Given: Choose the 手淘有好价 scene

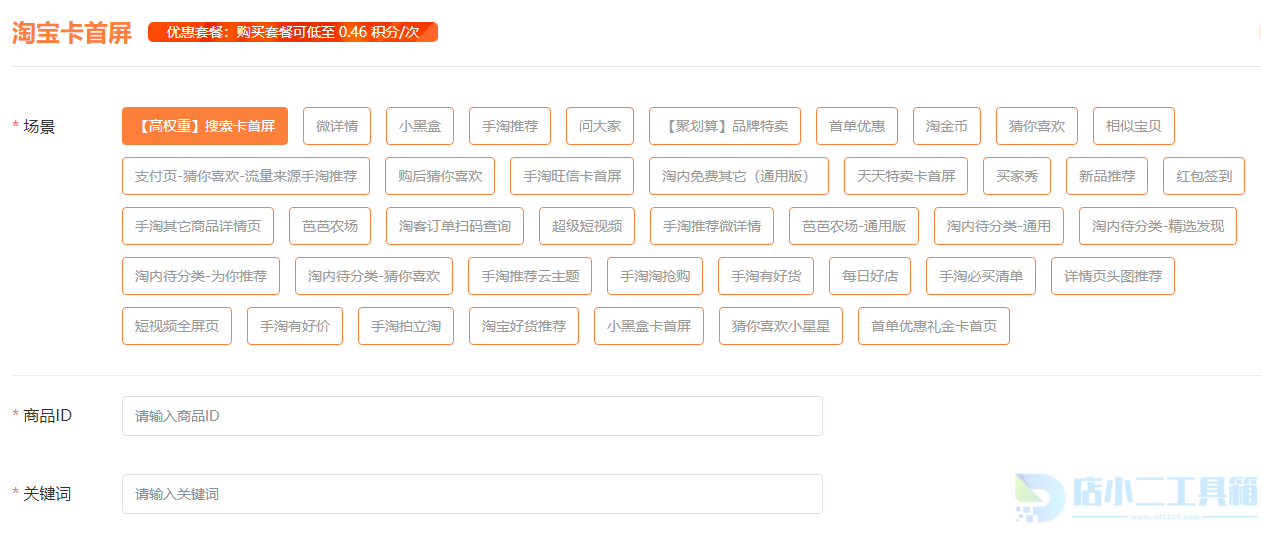Looking at the screenshot, I should [x=295, y=326].
